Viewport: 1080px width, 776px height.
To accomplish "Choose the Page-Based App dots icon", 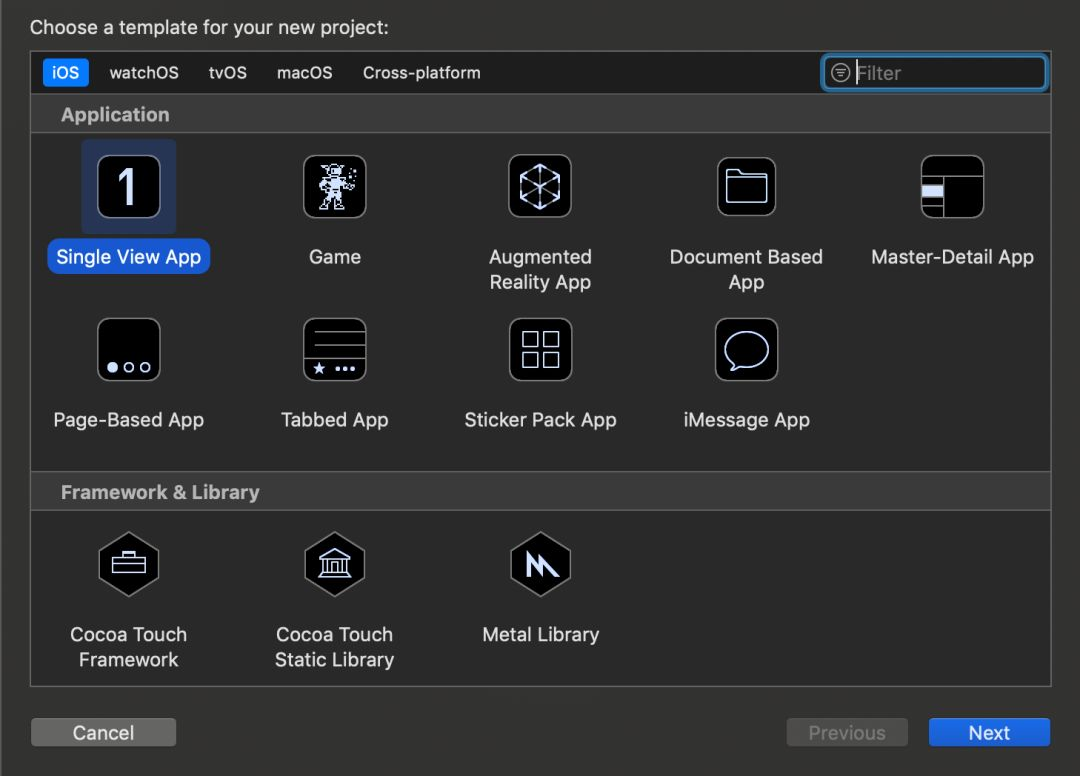I will click(129, 349).
